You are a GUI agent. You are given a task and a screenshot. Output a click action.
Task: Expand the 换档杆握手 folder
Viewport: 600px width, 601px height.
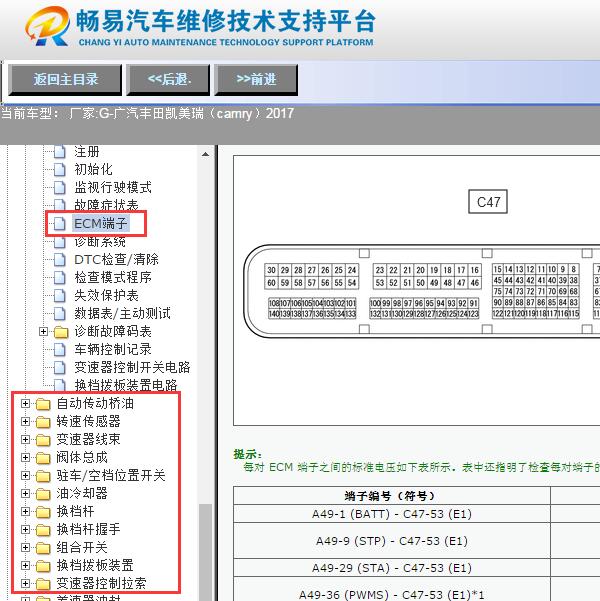[25, 529]
